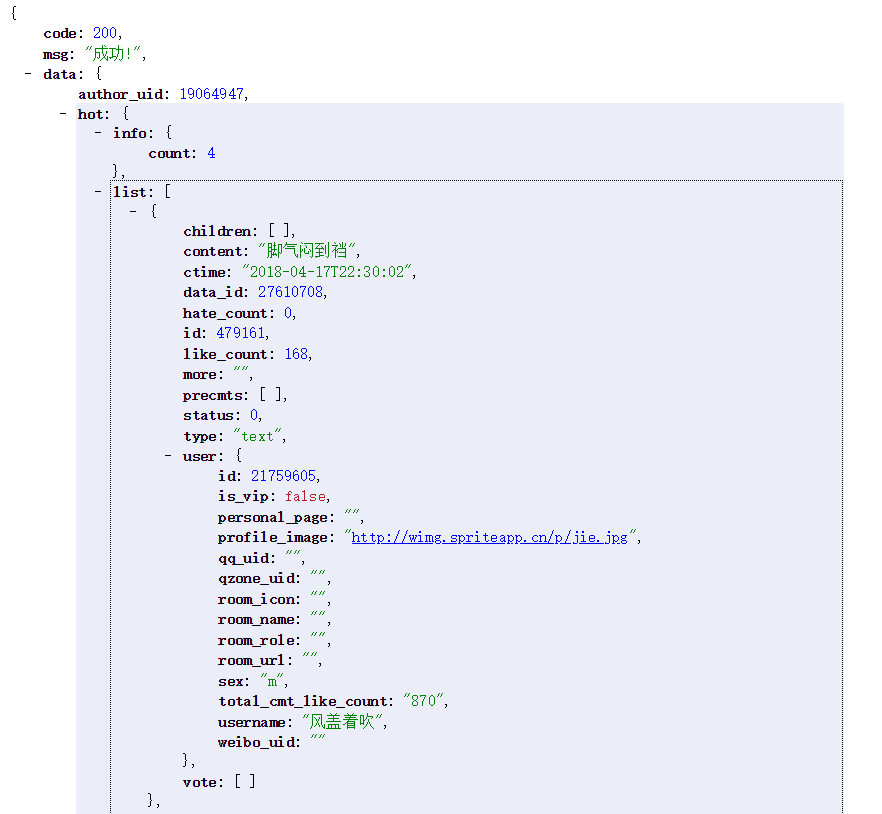Viewport: 882px width, 814px height.
Task: Click the room_role key label
Action: (256, 641)
